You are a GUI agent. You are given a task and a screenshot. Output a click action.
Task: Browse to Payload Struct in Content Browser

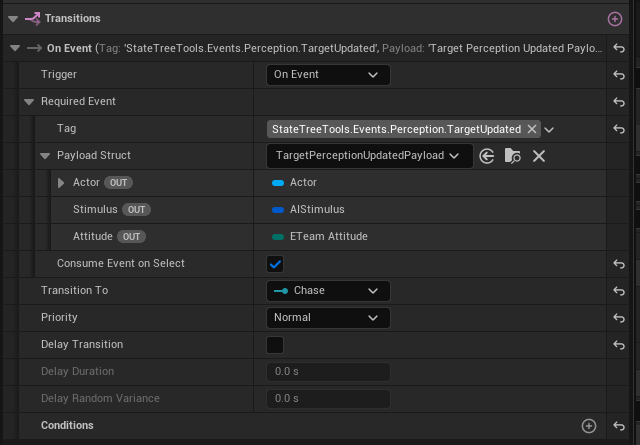[513, 156]
